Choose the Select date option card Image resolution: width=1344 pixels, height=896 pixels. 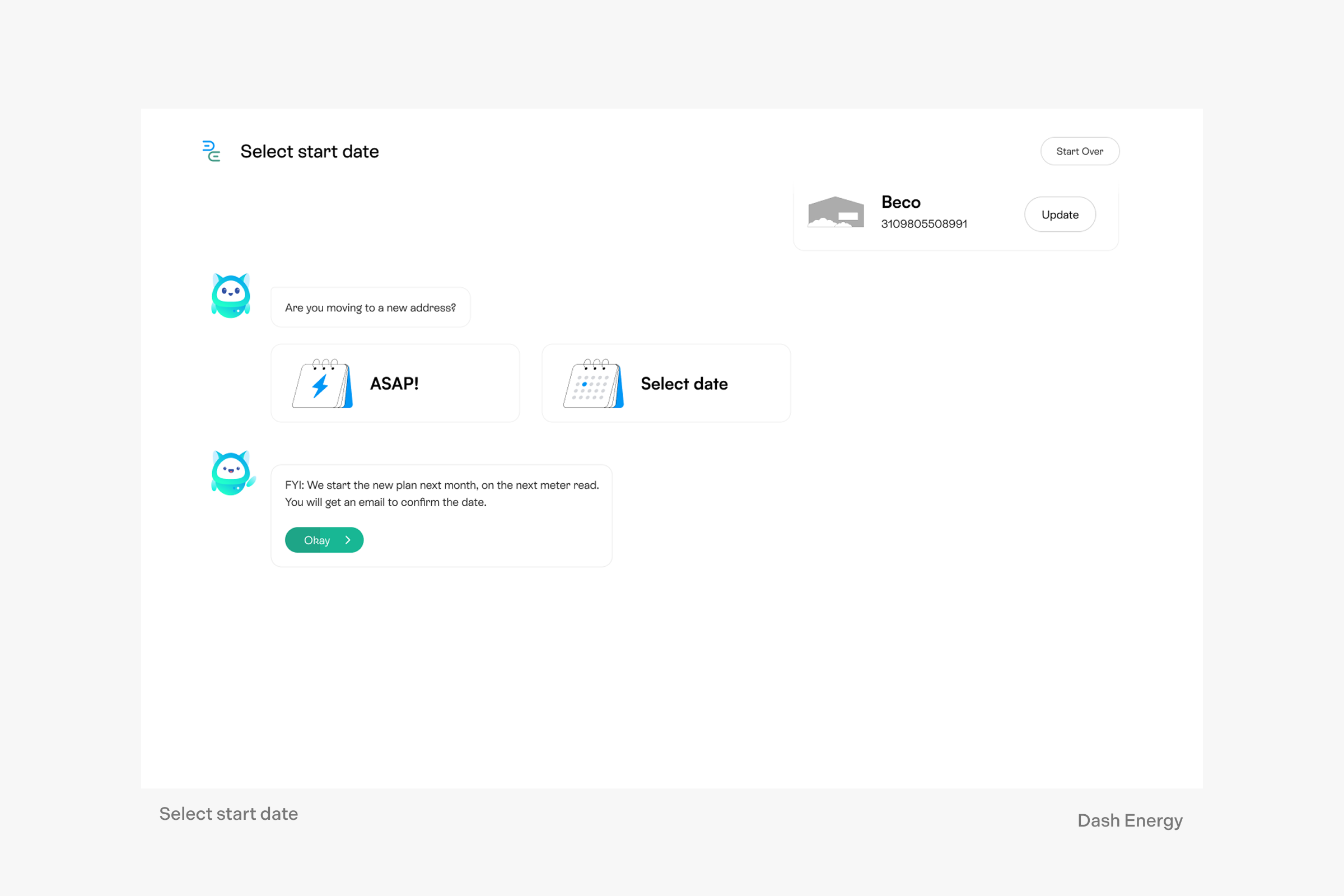tap(666, 384)
